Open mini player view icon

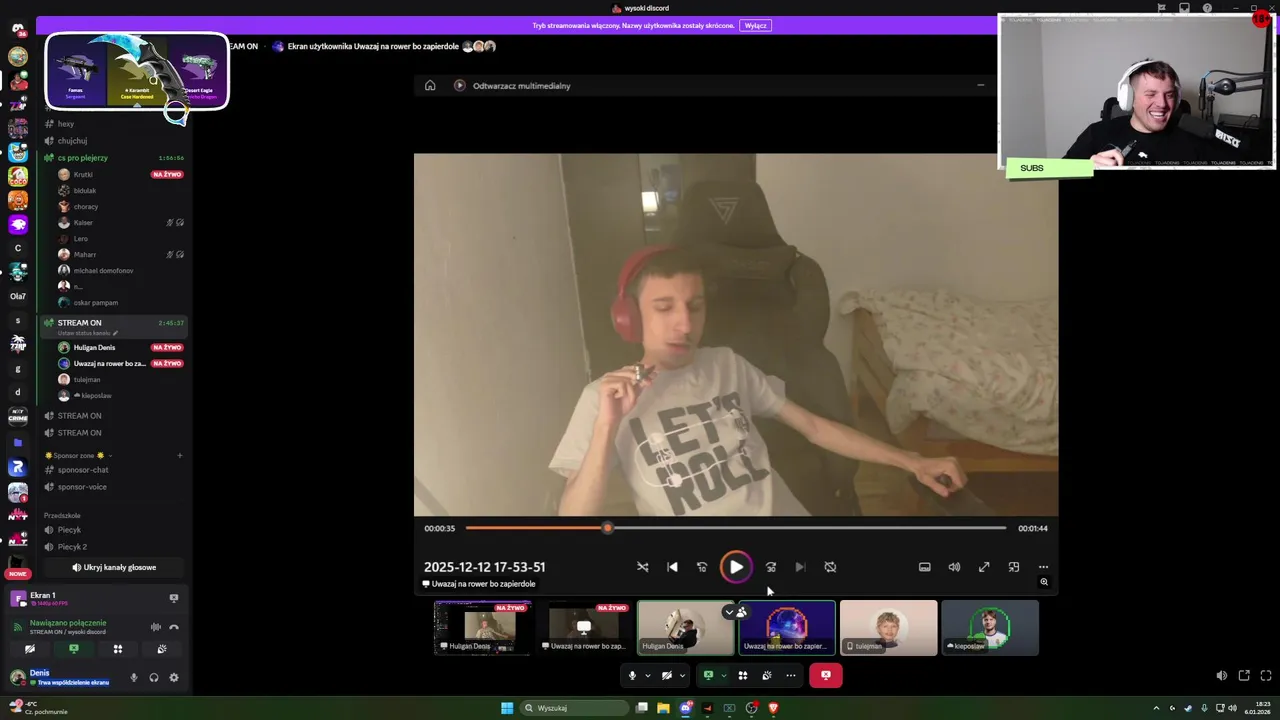point(1014,567)
